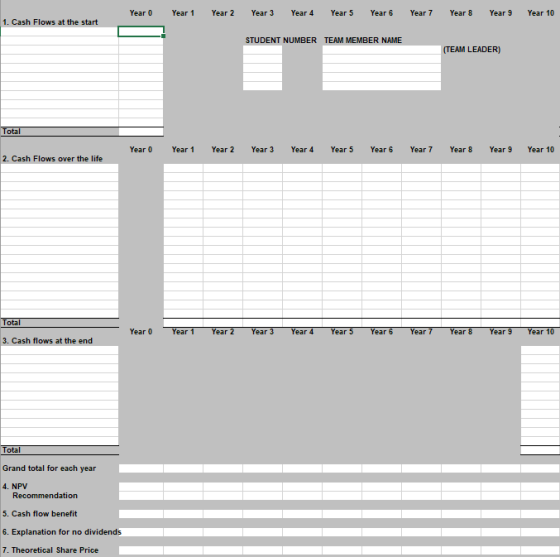Screen dimensions: 560x557
Task: Click the Year 7 header above Cash Flows over the life
Action: 421,150
